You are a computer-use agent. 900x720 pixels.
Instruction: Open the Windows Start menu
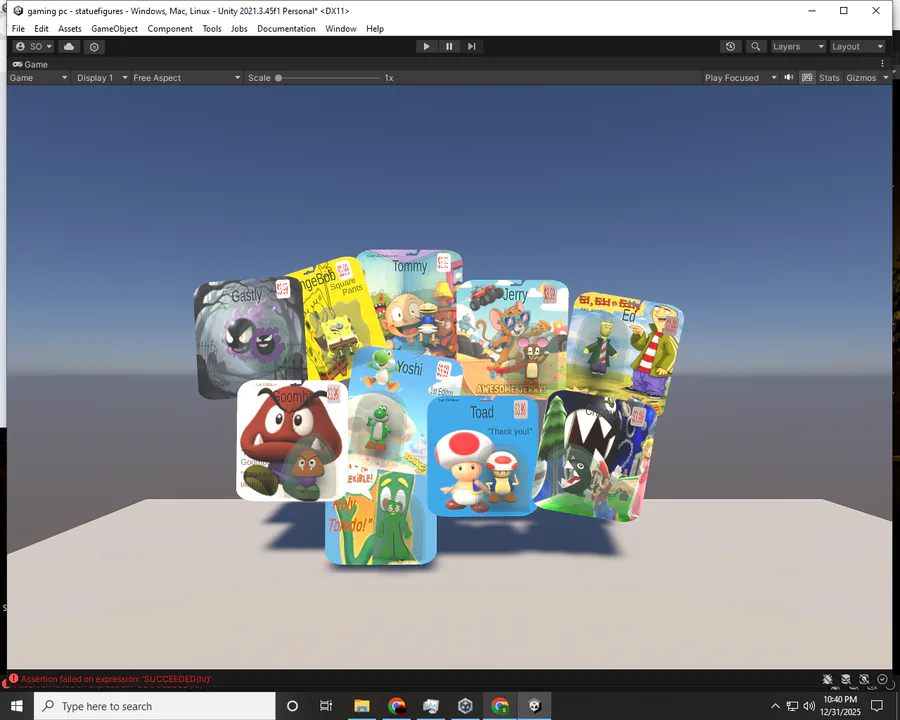tap(17, 706)
